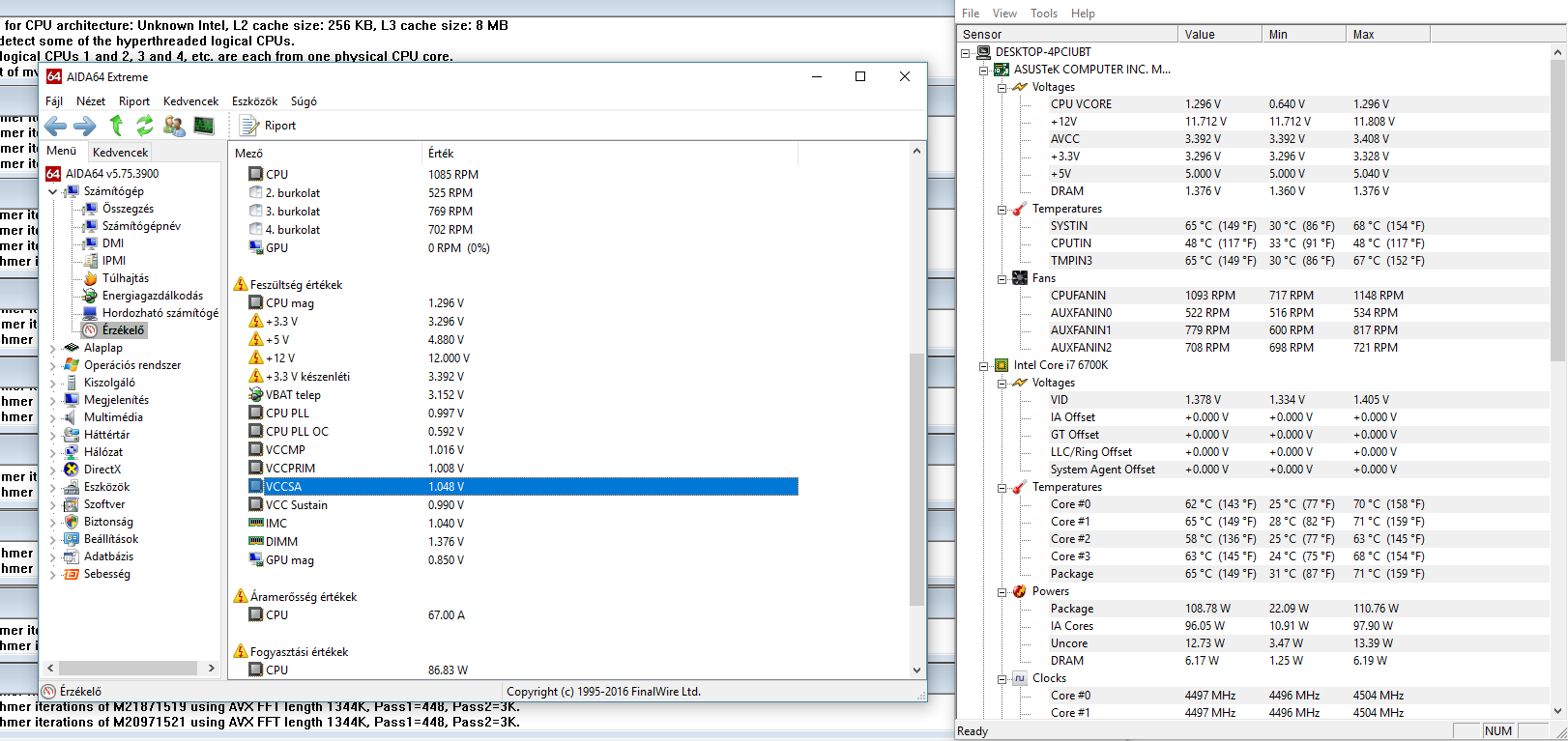The image size is (1568, 741).
Task: Collapse ASUSTeK COMPUTER node in HWMonitor
Action: point(983,71)
